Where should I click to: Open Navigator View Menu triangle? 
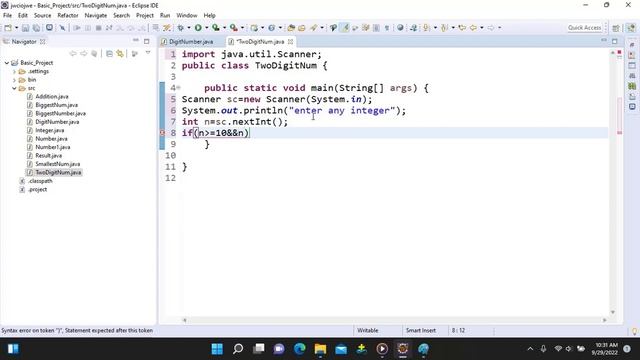coord(148,53)
